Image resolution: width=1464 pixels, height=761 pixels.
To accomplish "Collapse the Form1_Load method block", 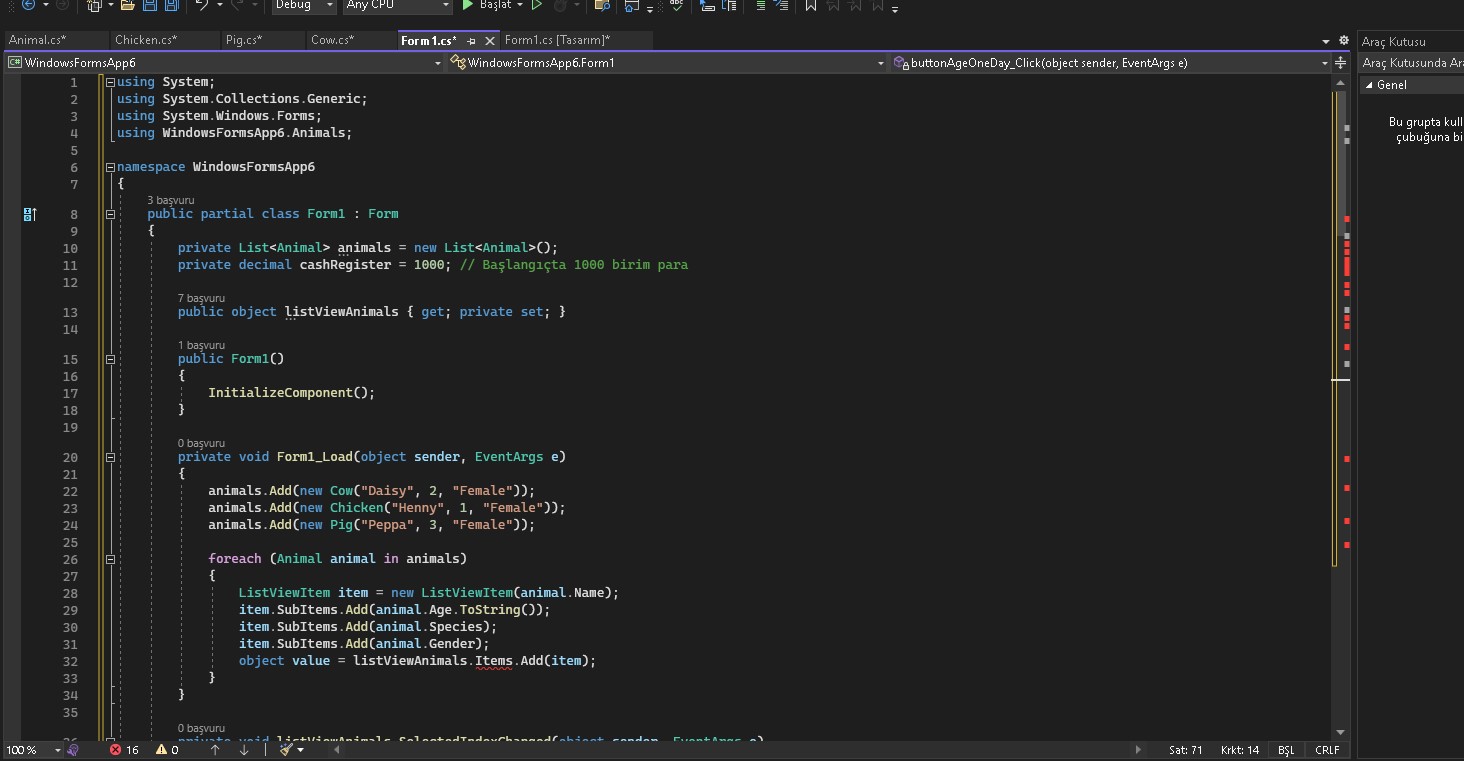I will point(110,457).
